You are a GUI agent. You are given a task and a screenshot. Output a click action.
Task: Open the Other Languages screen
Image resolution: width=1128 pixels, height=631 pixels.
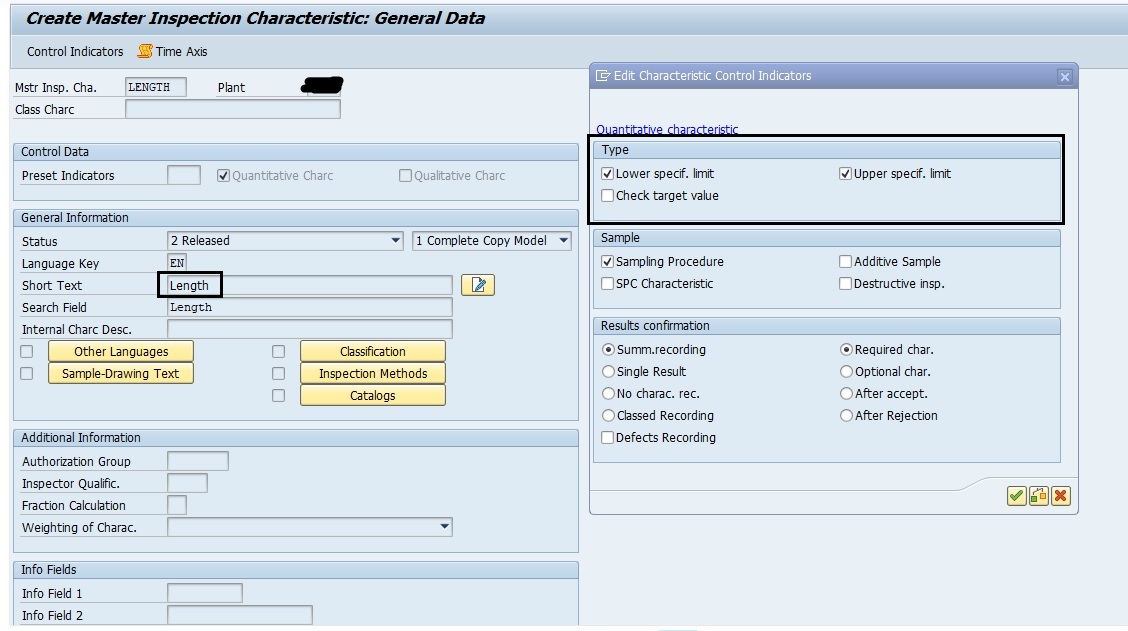click(120, 351)
